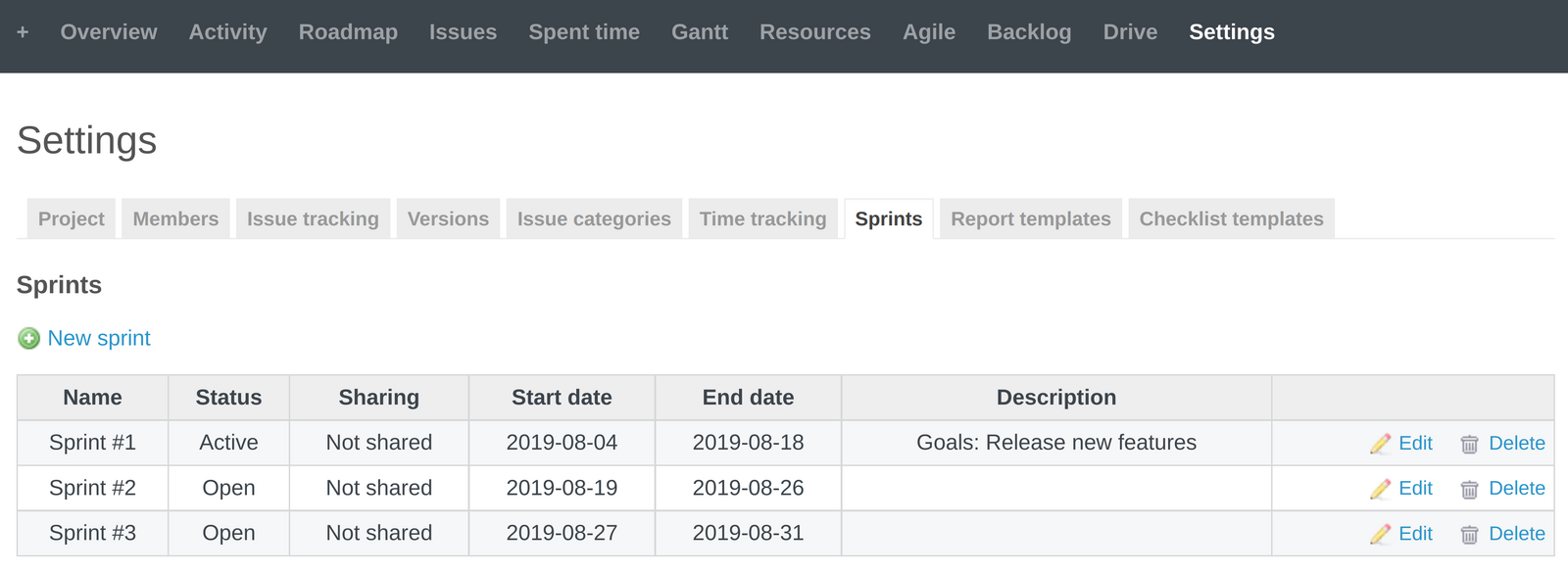Screen dimensions: 1568x573
Task: Open the Issue categories tab
Action: point(593,218)
